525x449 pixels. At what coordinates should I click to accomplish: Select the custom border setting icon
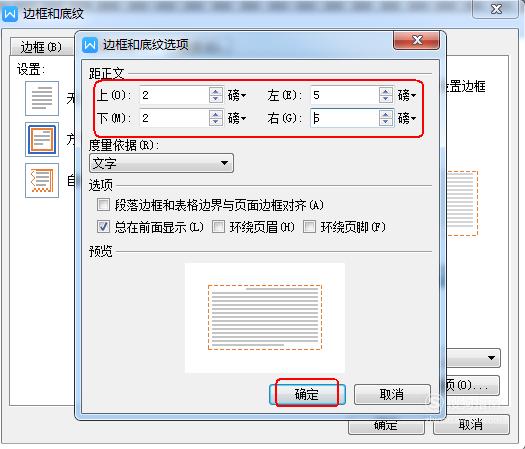pos(42,180)
